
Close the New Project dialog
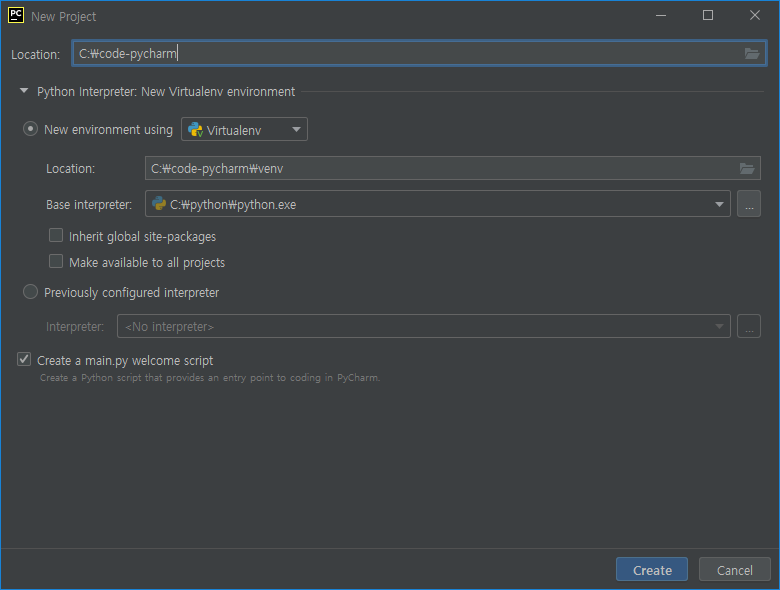point(755,16)
